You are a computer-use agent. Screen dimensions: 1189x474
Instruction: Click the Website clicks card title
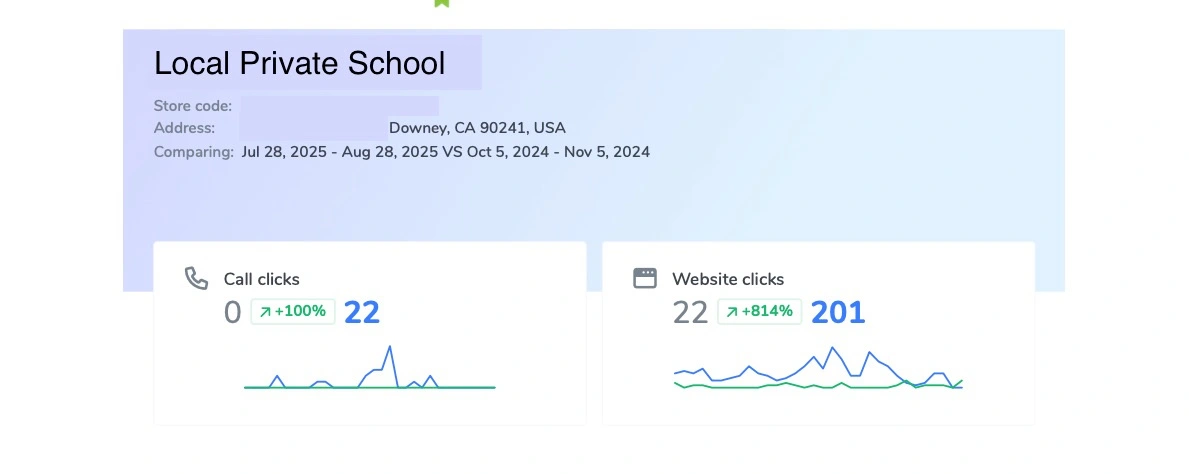[728, 279]
